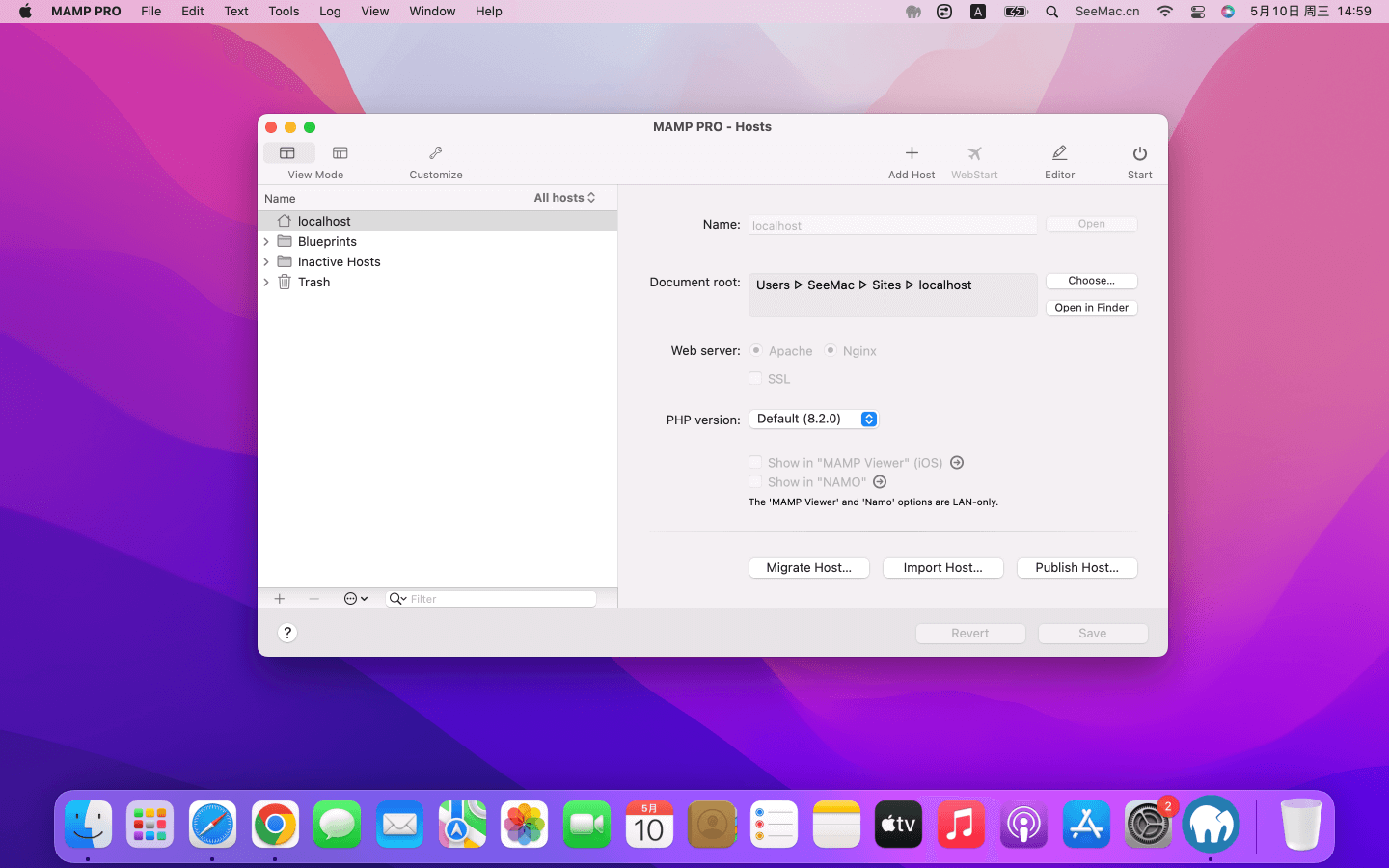Open the All hosts filter dropdown

point(564,198)
